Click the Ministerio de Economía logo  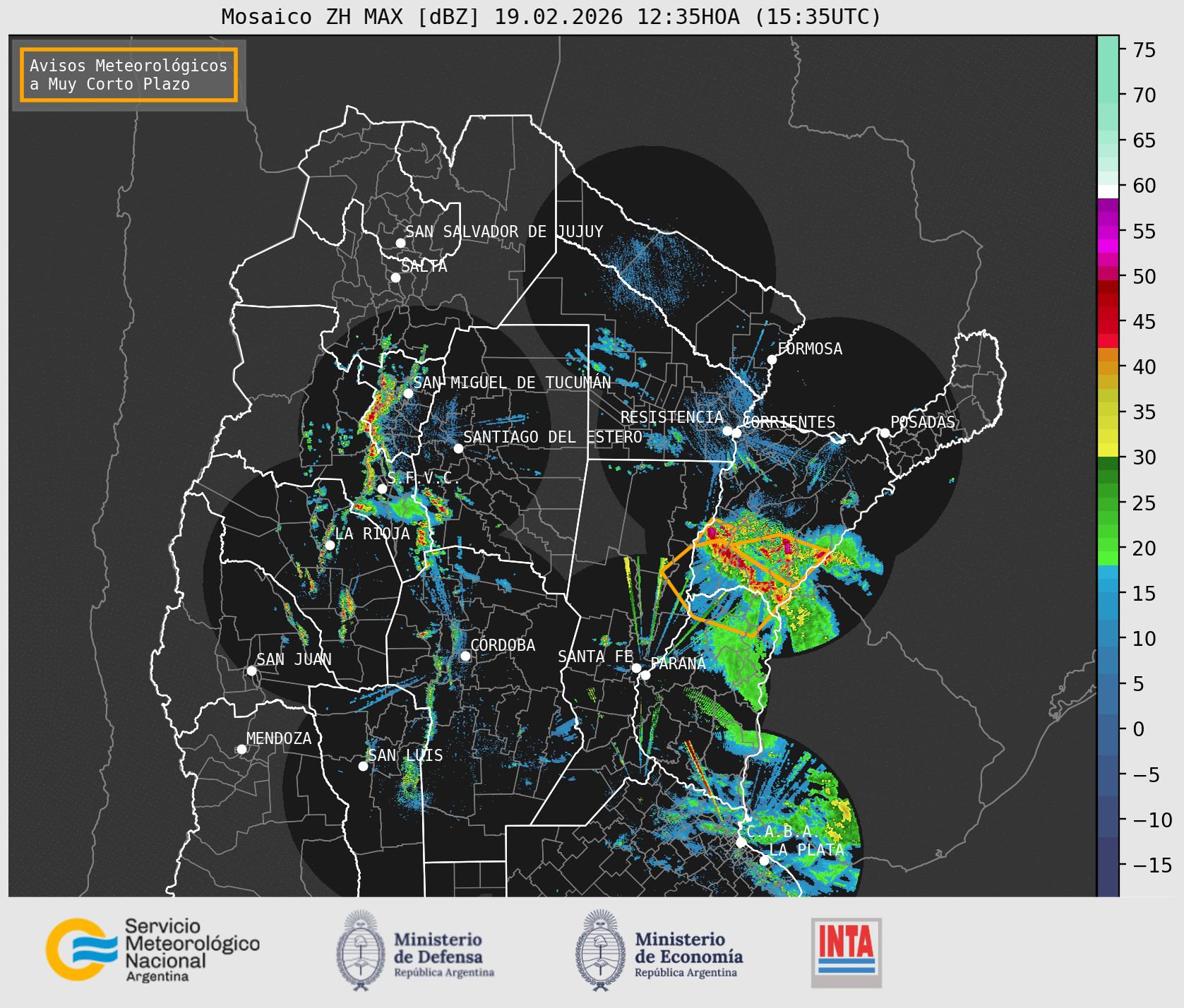[659, 950]
